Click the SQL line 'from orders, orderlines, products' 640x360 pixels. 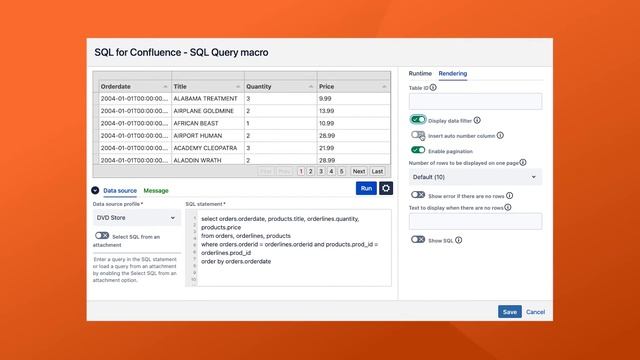coord(246,236)
